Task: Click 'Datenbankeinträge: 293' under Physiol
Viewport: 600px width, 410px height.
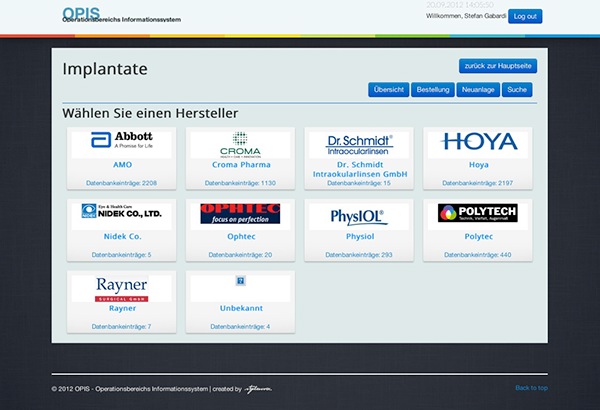Action: click(359, 255)
